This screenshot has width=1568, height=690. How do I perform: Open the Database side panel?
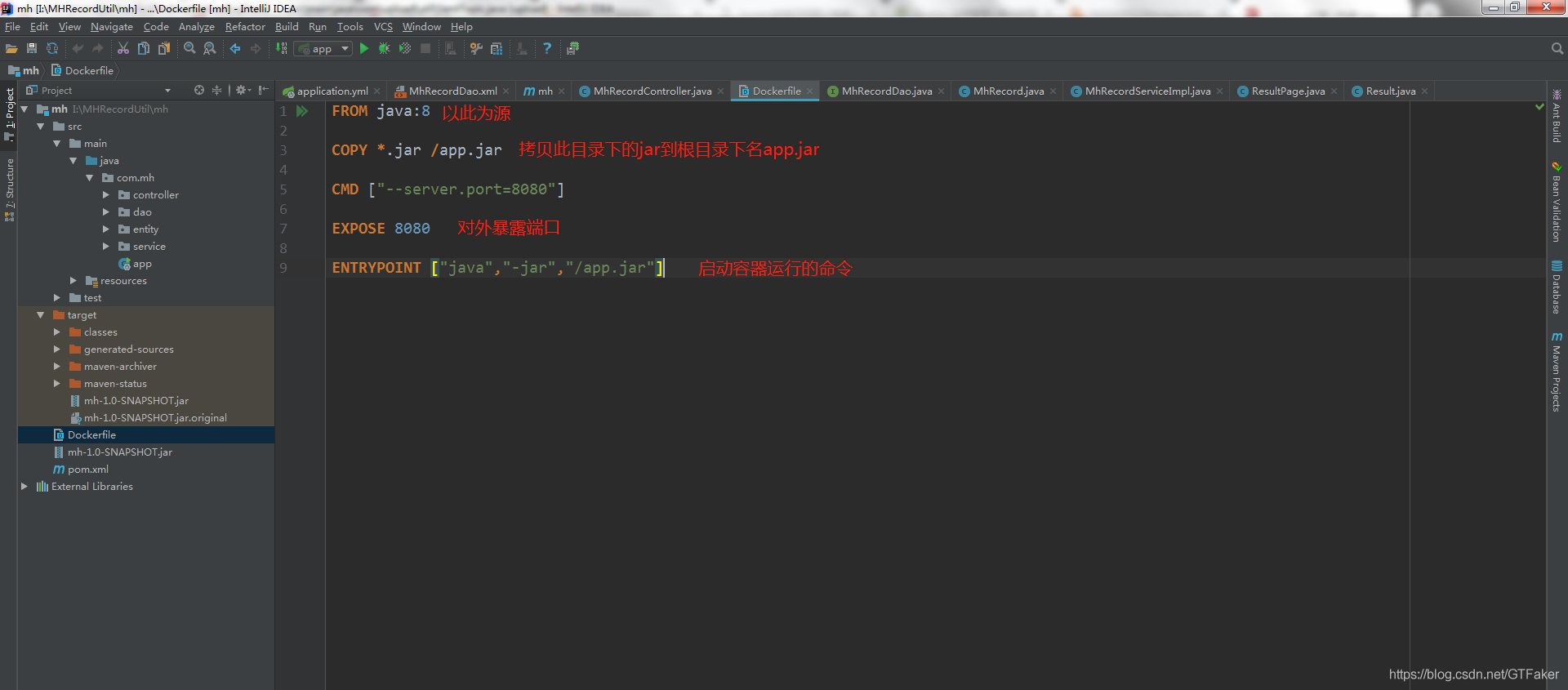(x=1557, y=287)
